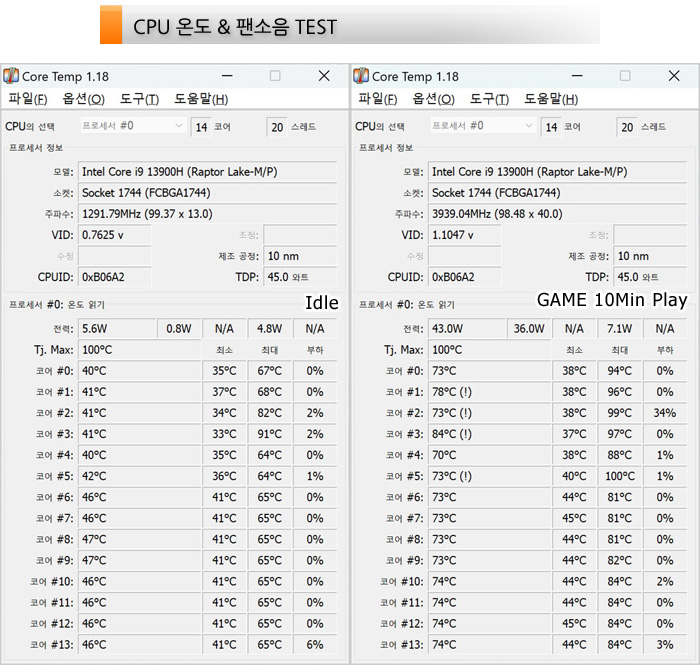
Task: Click power reading 43.0W
Action: (467, 329)
